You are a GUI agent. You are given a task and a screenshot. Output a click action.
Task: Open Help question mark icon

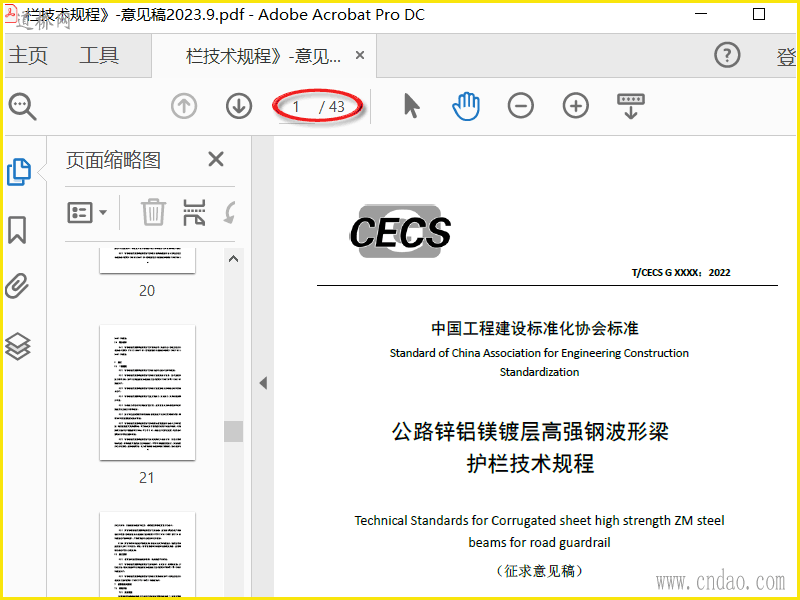click(x=727, y=55)
